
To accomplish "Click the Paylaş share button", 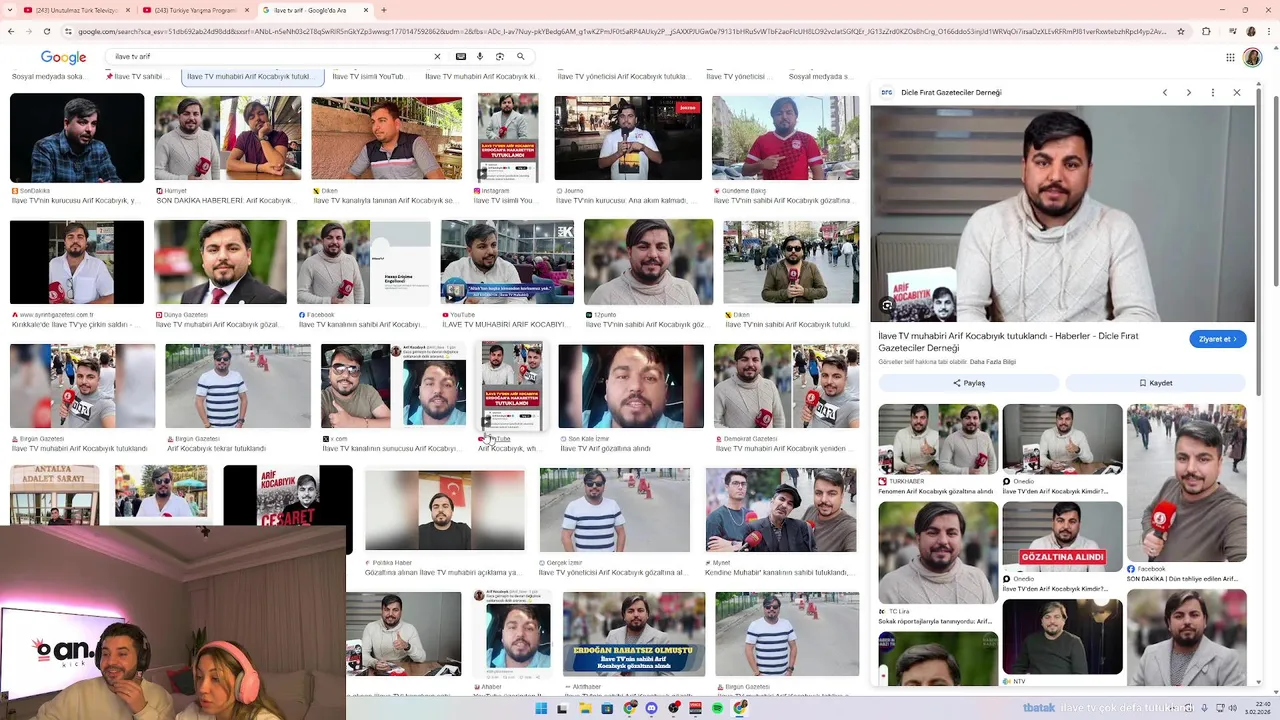I will 968,383.
